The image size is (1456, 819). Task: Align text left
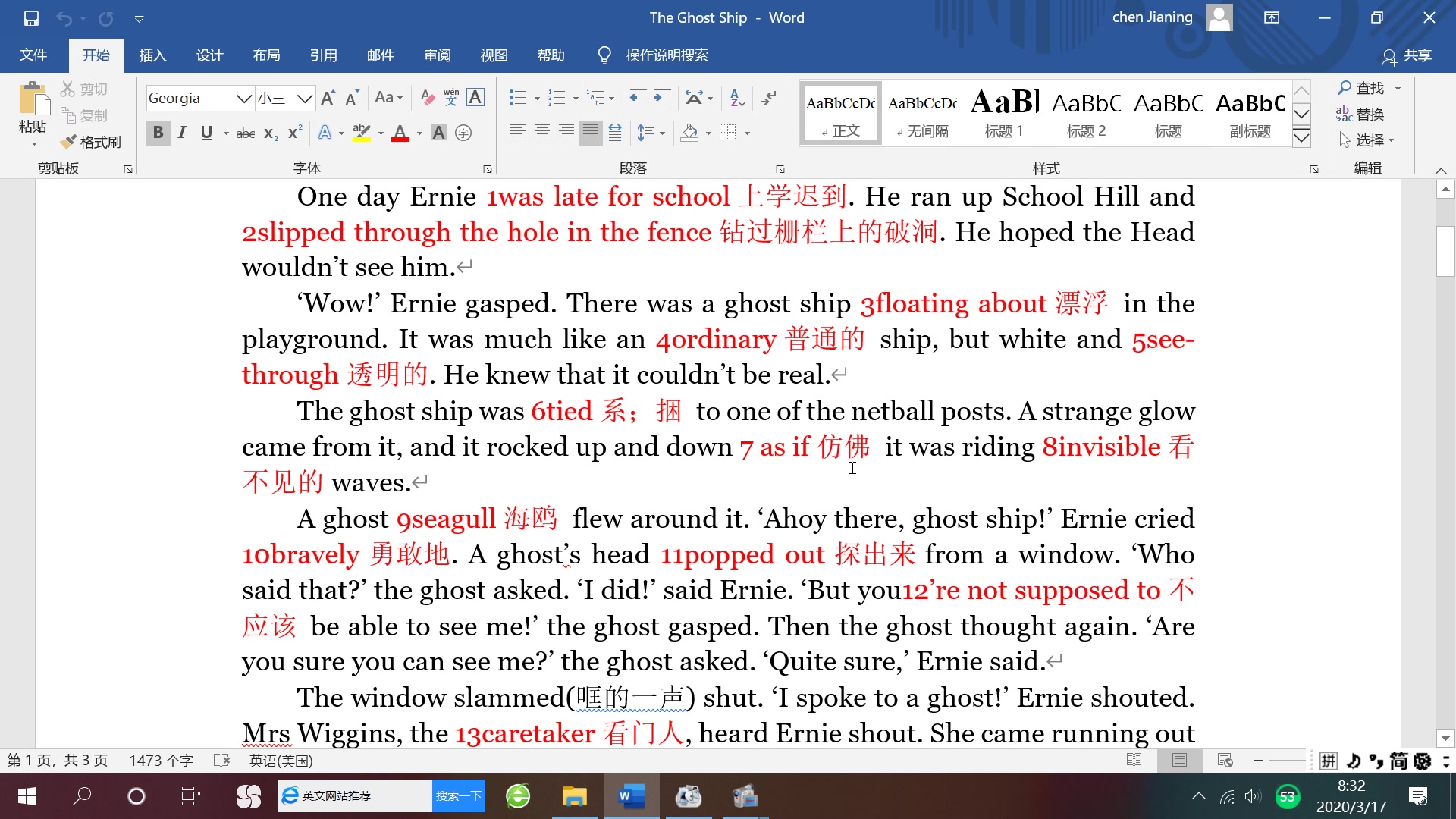point(518,133)
